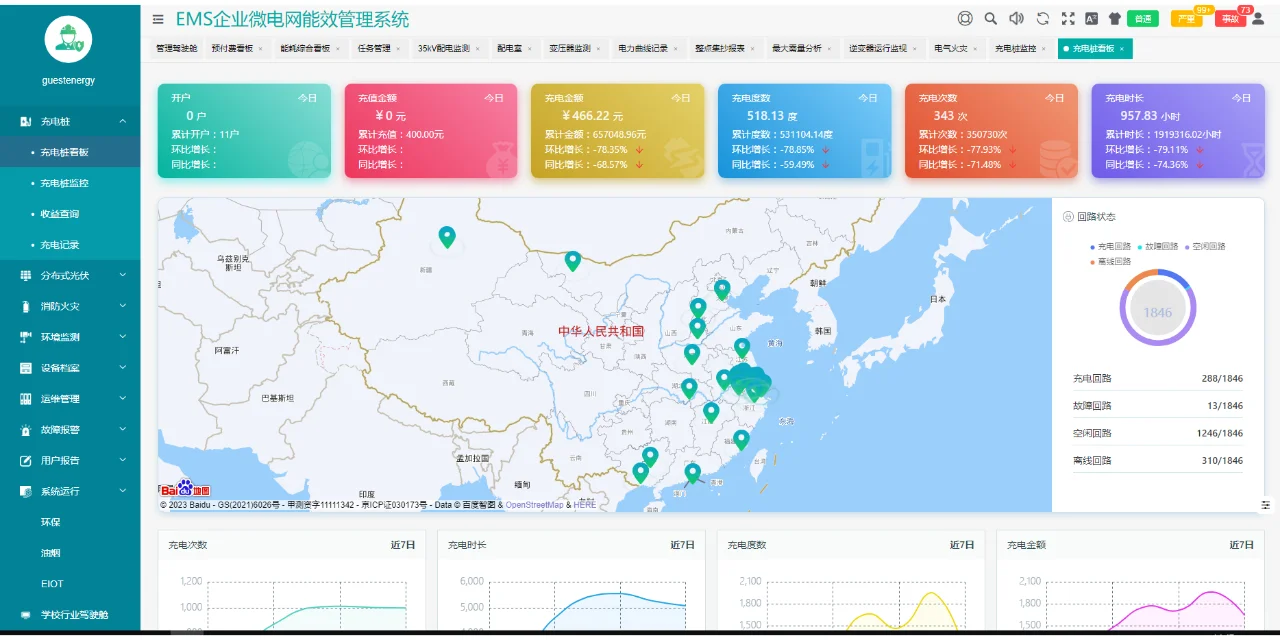Open the search icon in the top toolbar
The width and height of the screenshot is (1280, 640).
989,18
